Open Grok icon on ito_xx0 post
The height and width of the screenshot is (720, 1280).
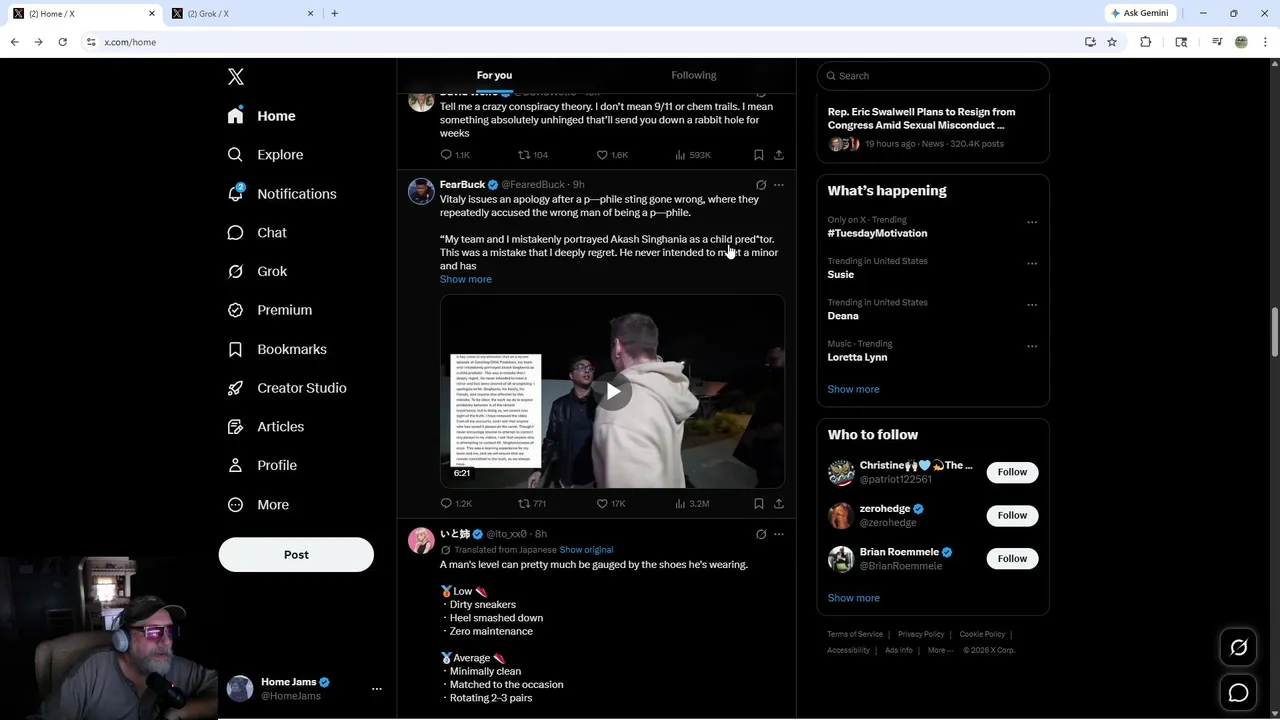[x=761, y=534]
